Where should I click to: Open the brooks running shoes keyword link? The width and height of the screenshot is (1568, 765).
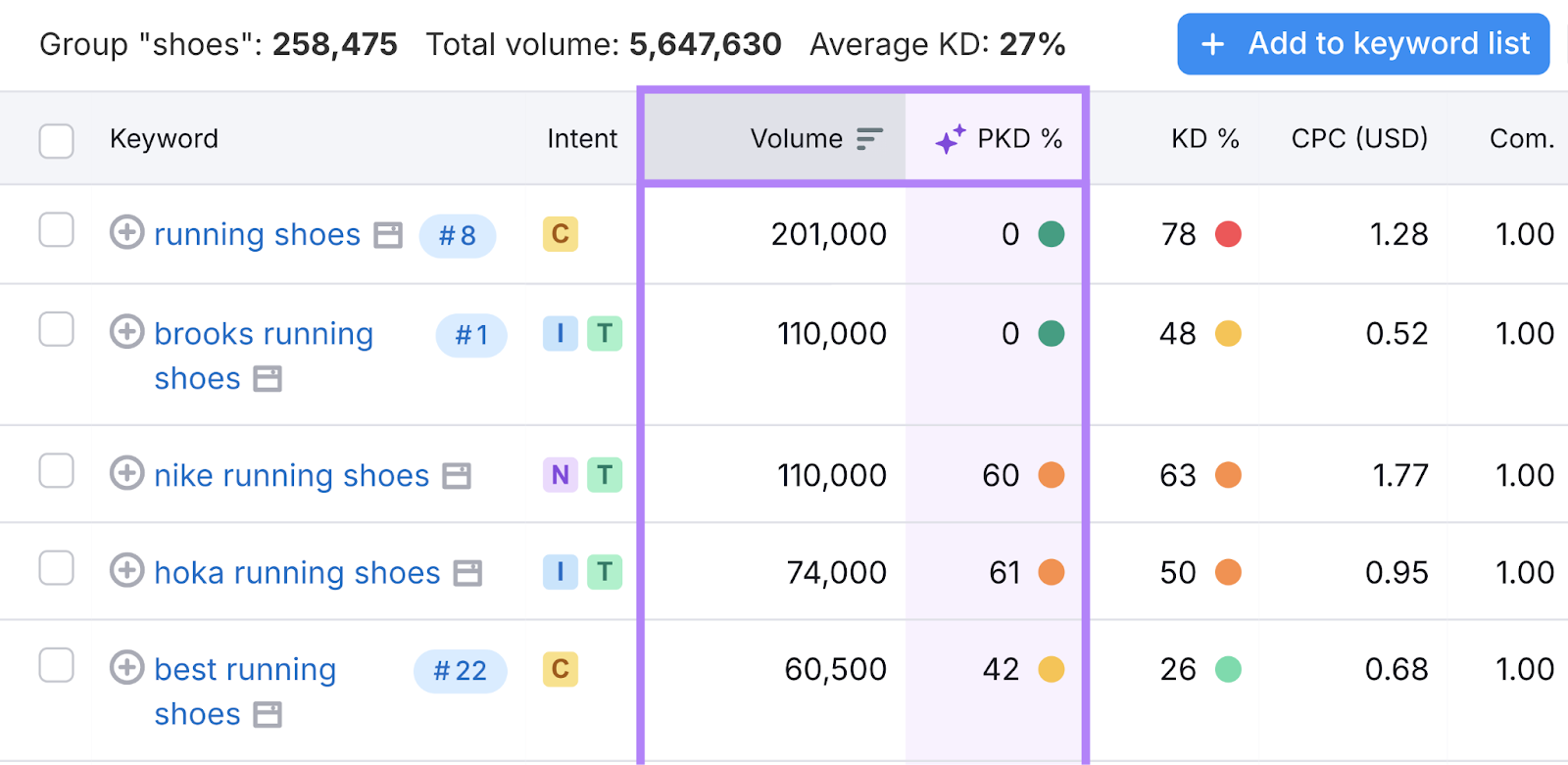click(x=264, y=356)
